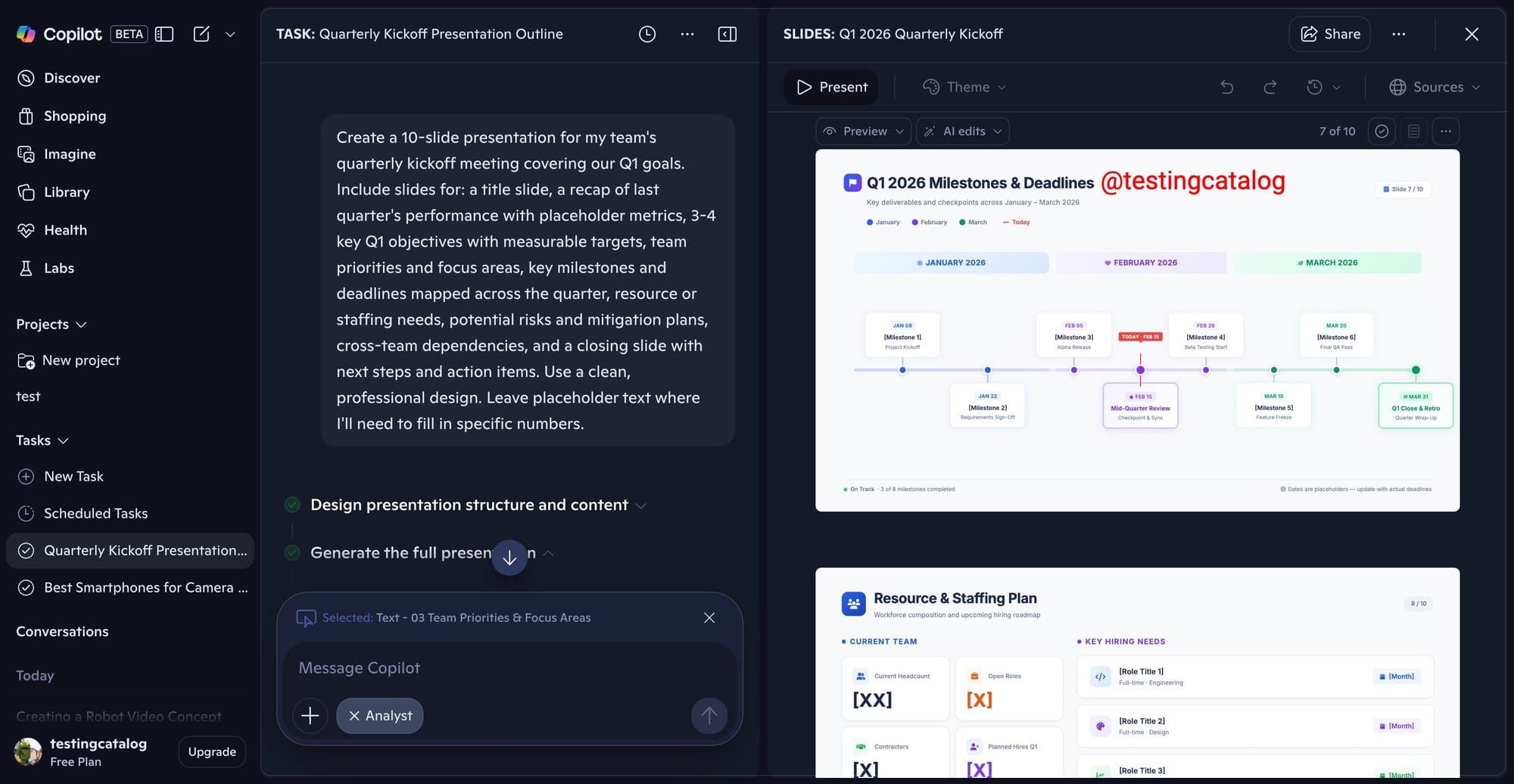Start presenting with the Present button
This screenshot has height=784, width=1514.
[x=830, y=87]
